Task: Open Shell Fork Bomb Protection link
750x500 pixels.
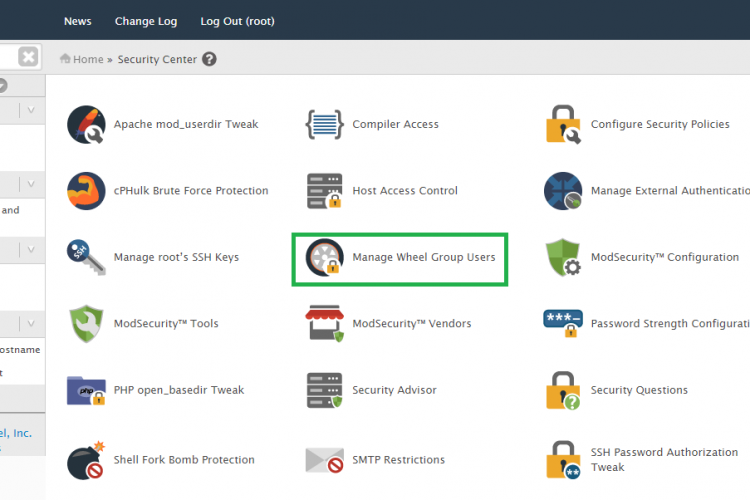Action: 184,460
